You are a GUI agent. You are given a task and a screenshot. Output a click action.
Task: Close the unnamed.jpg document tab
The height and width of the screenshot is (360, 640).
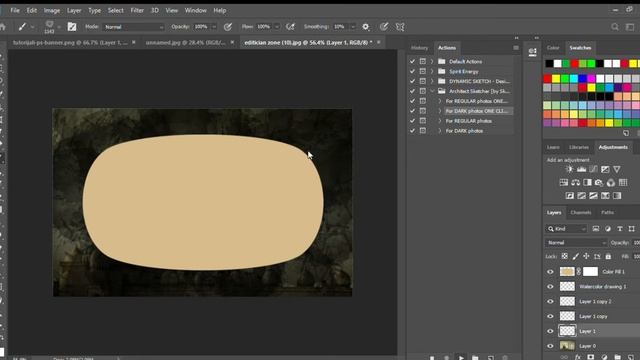tap(232, 42)
